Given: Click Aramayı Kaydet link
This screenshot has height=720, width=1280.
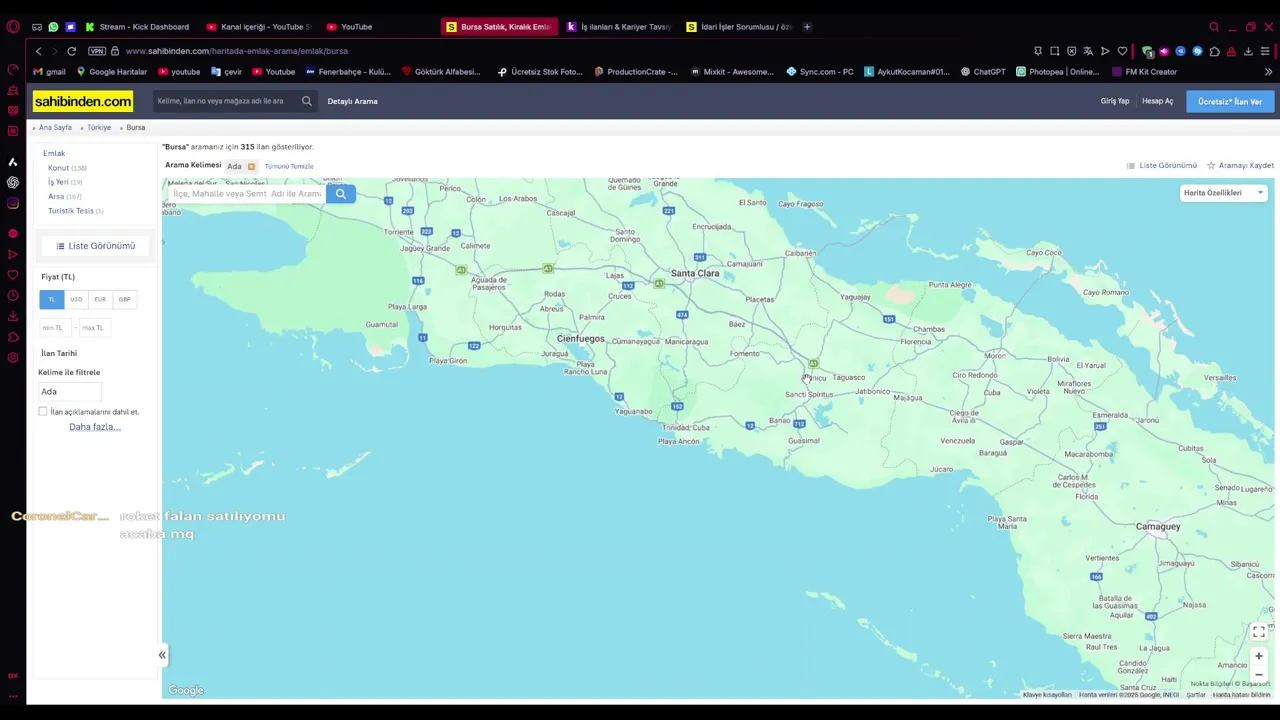Looking at the screenshot, I should 1240,166.
